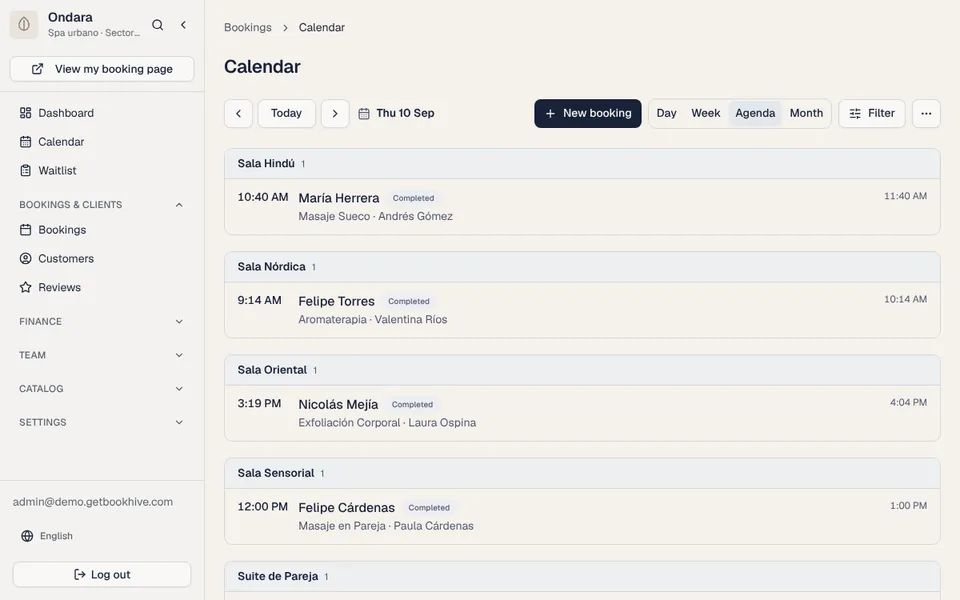This screenshot has width=960, height=600.
Task: Click the Waitlist clipboard icon
Action: point(25,170)
